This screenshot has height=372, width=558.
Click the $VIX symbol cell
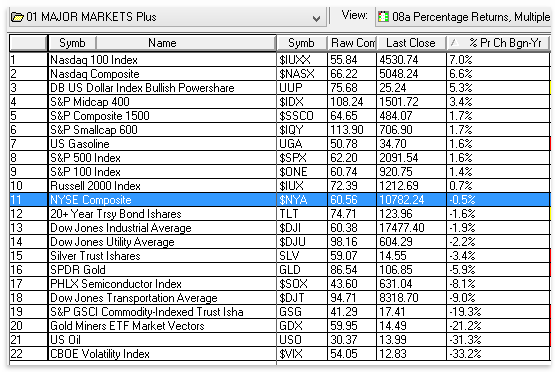(302, 354)
